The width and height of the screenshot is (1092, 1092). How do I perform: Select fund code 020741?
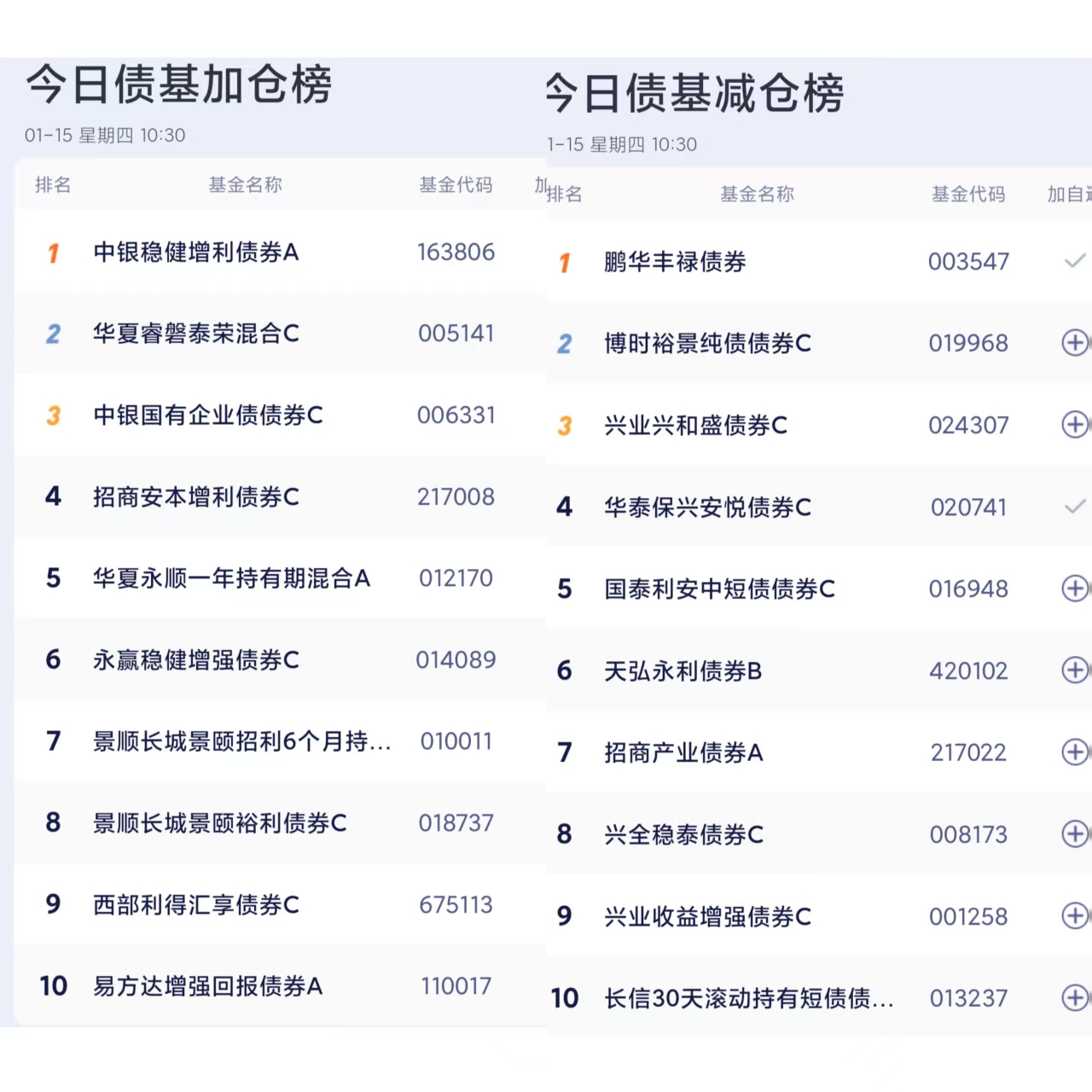[968, 508]
